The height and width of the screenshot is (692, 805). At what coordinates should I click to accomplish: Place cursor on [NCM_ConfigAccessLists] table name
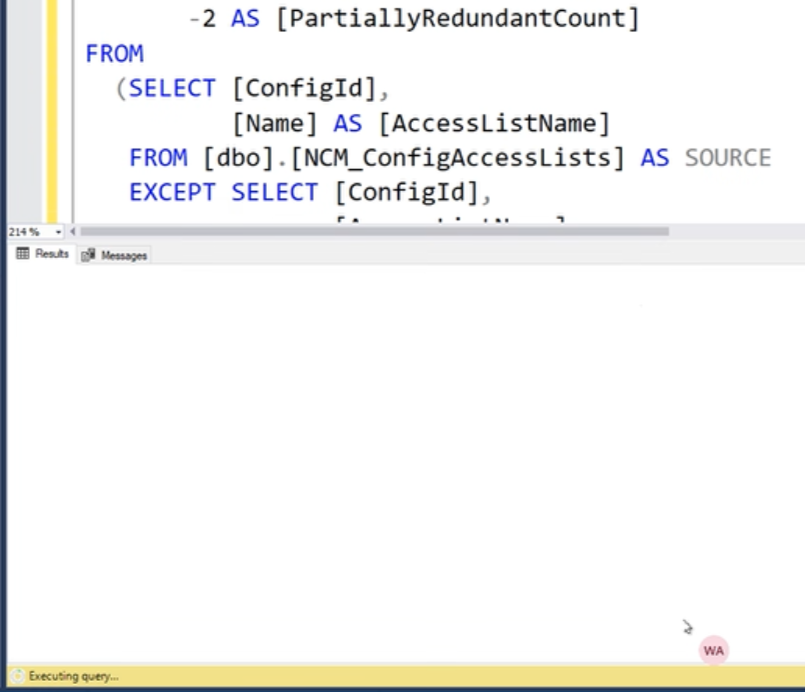(457, 158)
